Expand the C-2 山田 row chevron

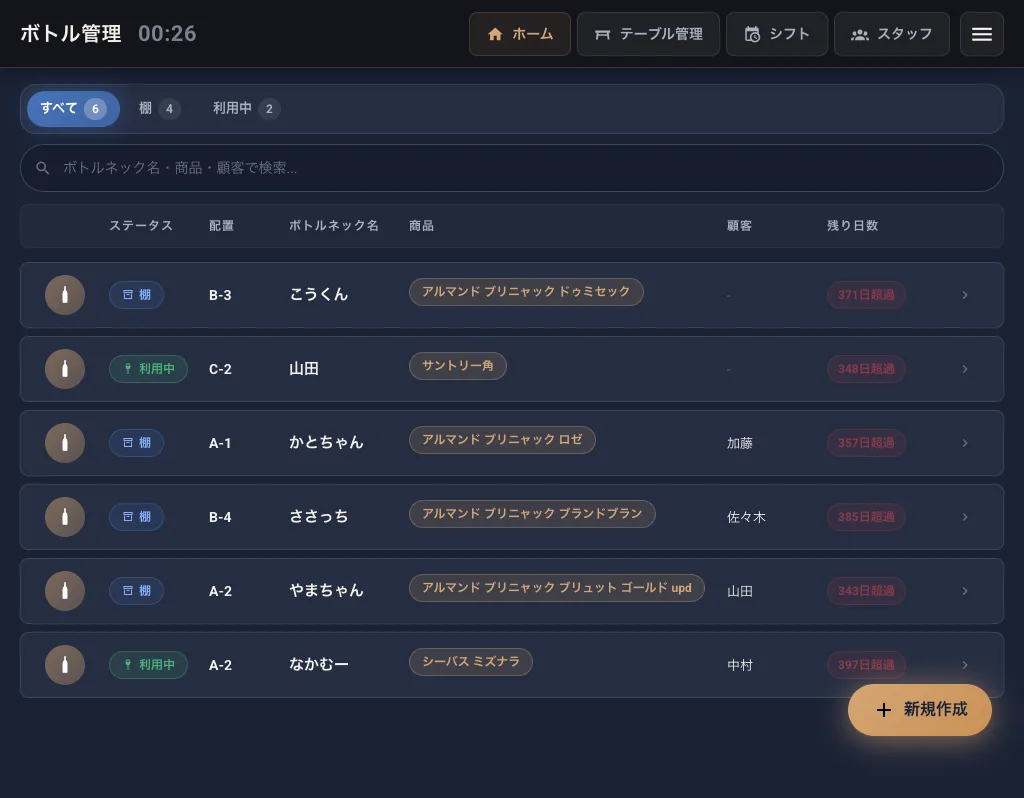[965, 369]
